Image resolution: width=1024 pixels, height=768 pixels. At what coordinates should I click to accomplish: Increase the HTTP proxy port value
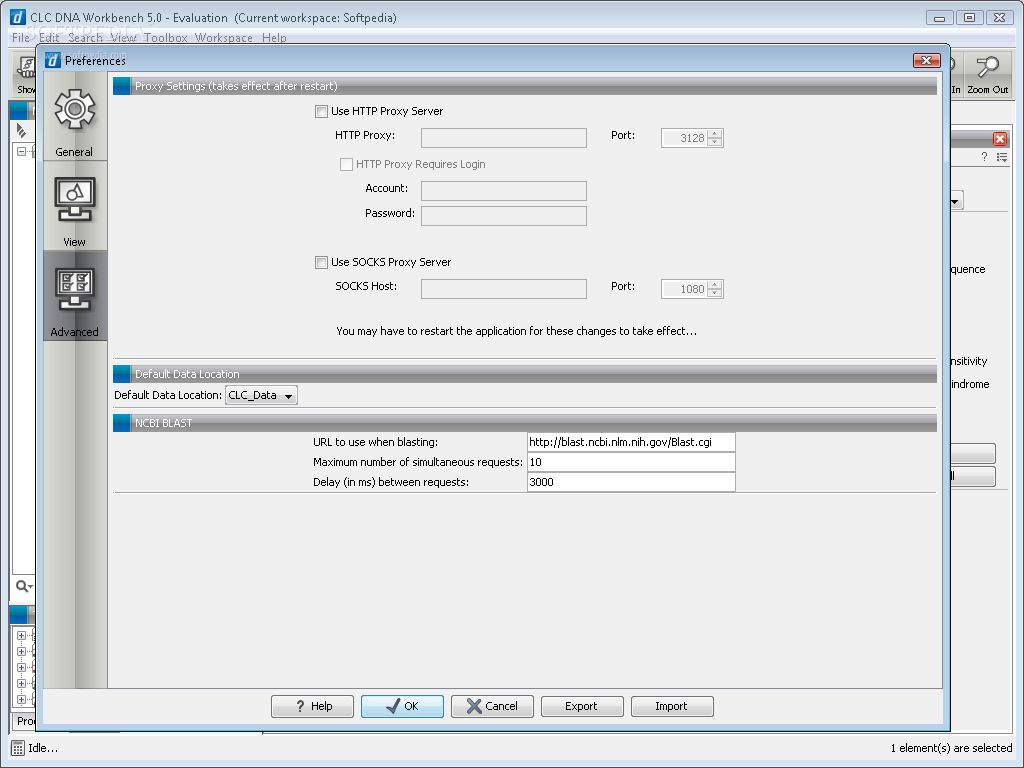(x=715, y=134)
